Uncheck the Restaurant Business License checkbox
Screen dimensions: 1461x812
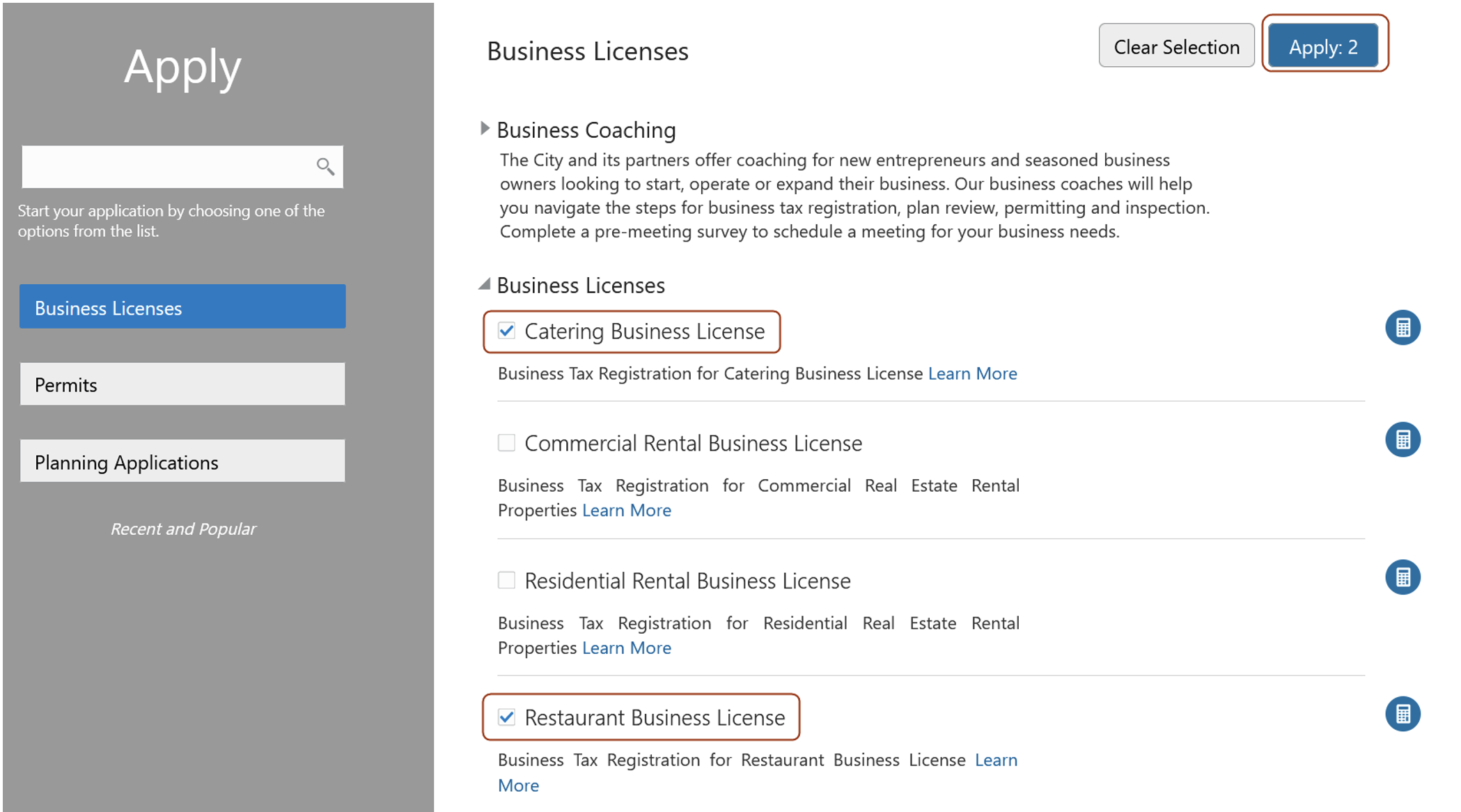point(507,717)
